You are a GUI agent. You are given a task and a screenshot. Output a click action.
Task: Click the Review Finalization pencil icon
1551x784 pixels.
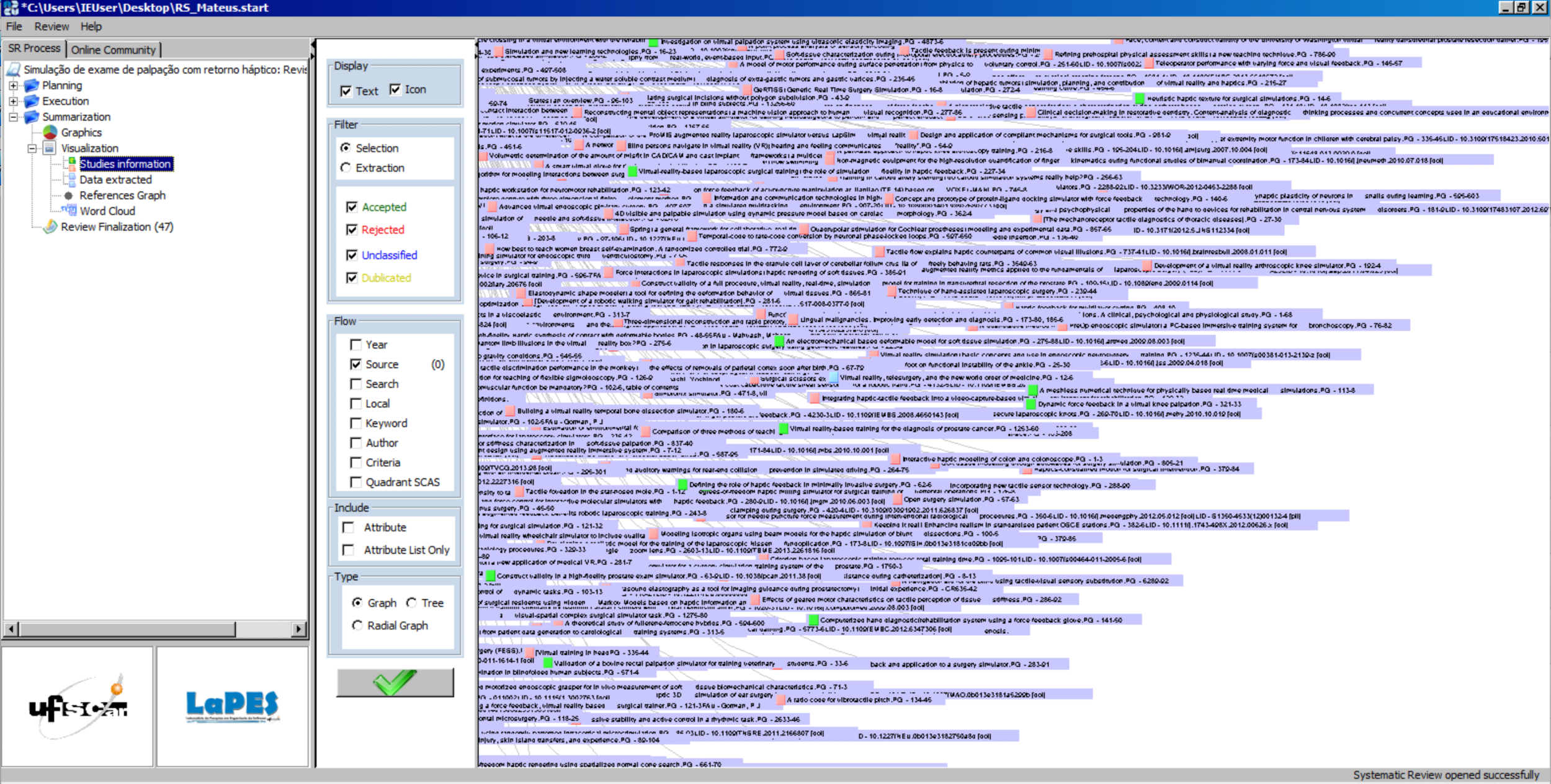50,227
